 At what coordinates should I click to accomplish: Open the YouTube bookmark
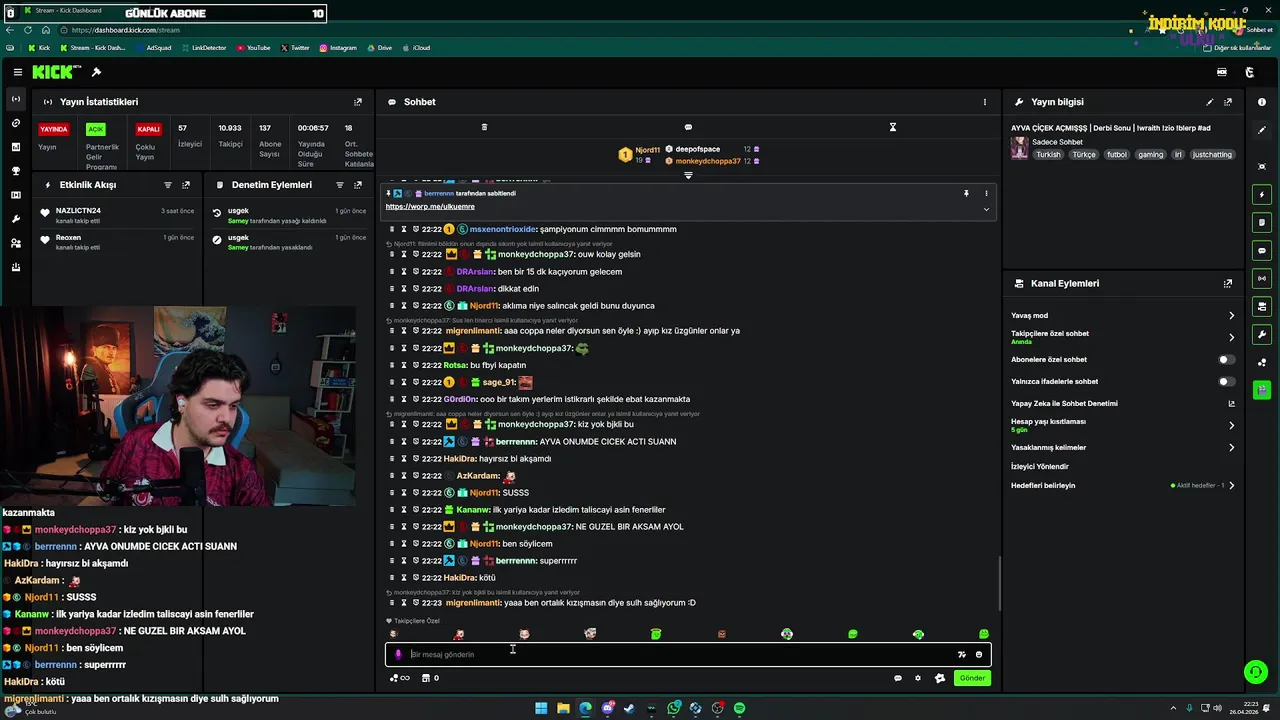point(253,48)
